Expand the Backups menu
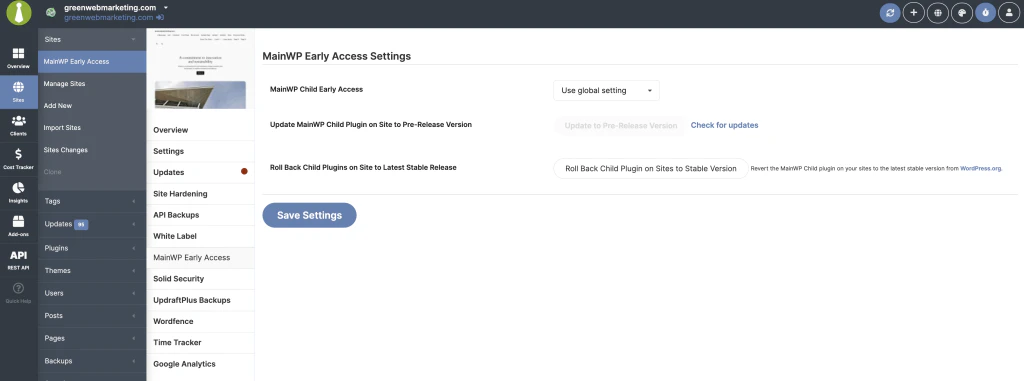Image resolution: width=1024 pixels, height=381 pixels. (92, 361)
